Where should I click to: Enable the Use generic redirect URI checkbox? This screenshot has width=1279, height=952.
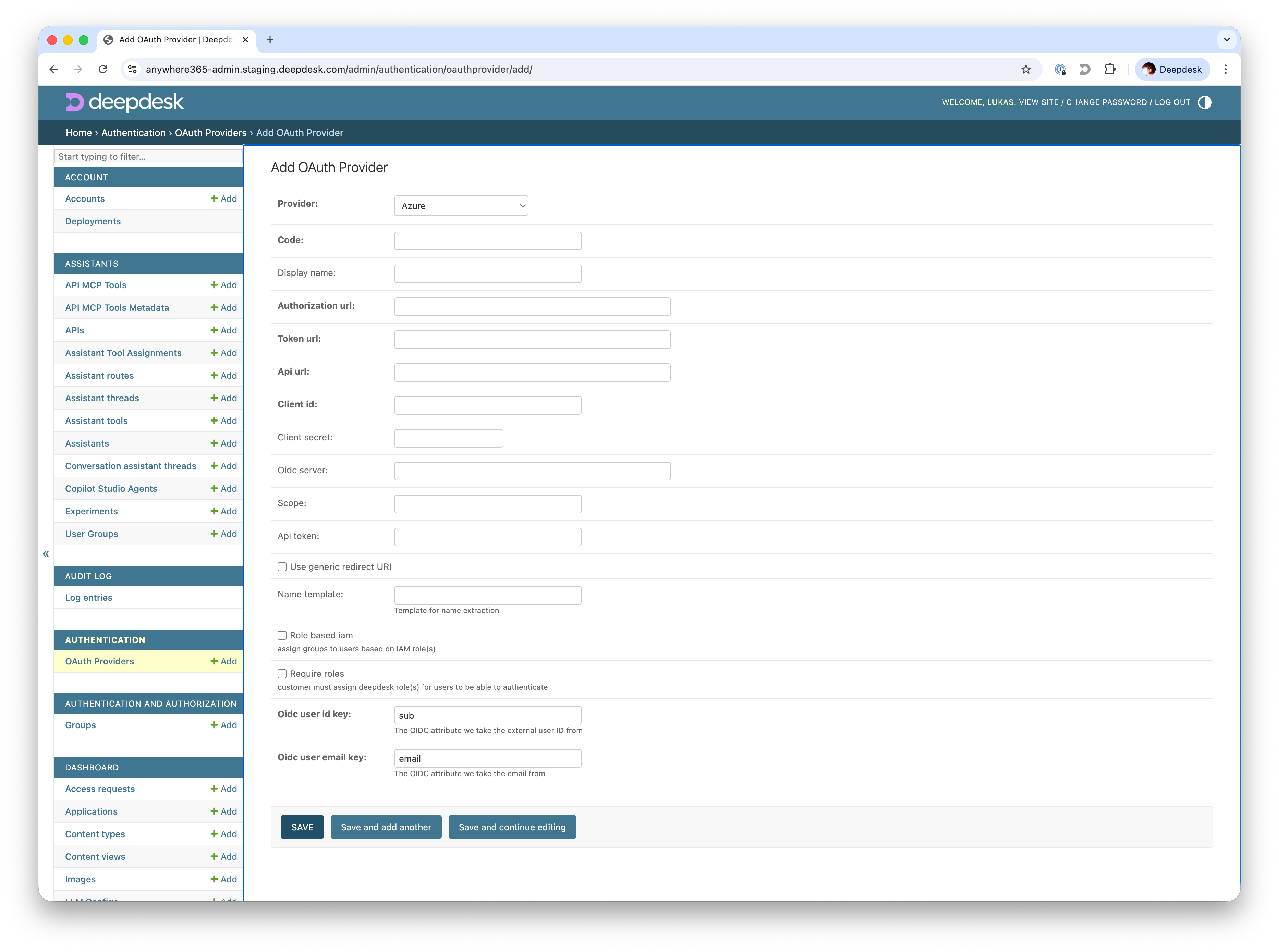coord(282,566)
